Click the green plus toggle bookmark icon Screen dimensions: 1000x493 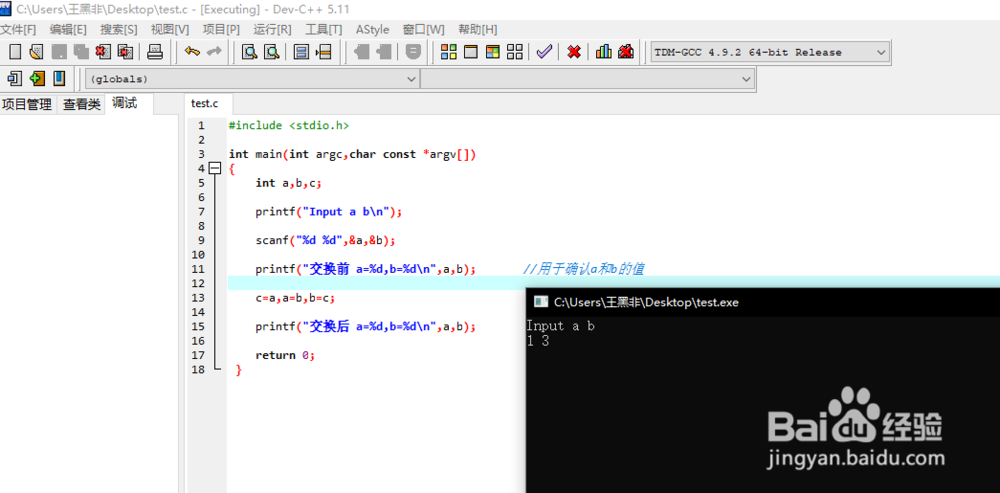[x=37, y=78]
